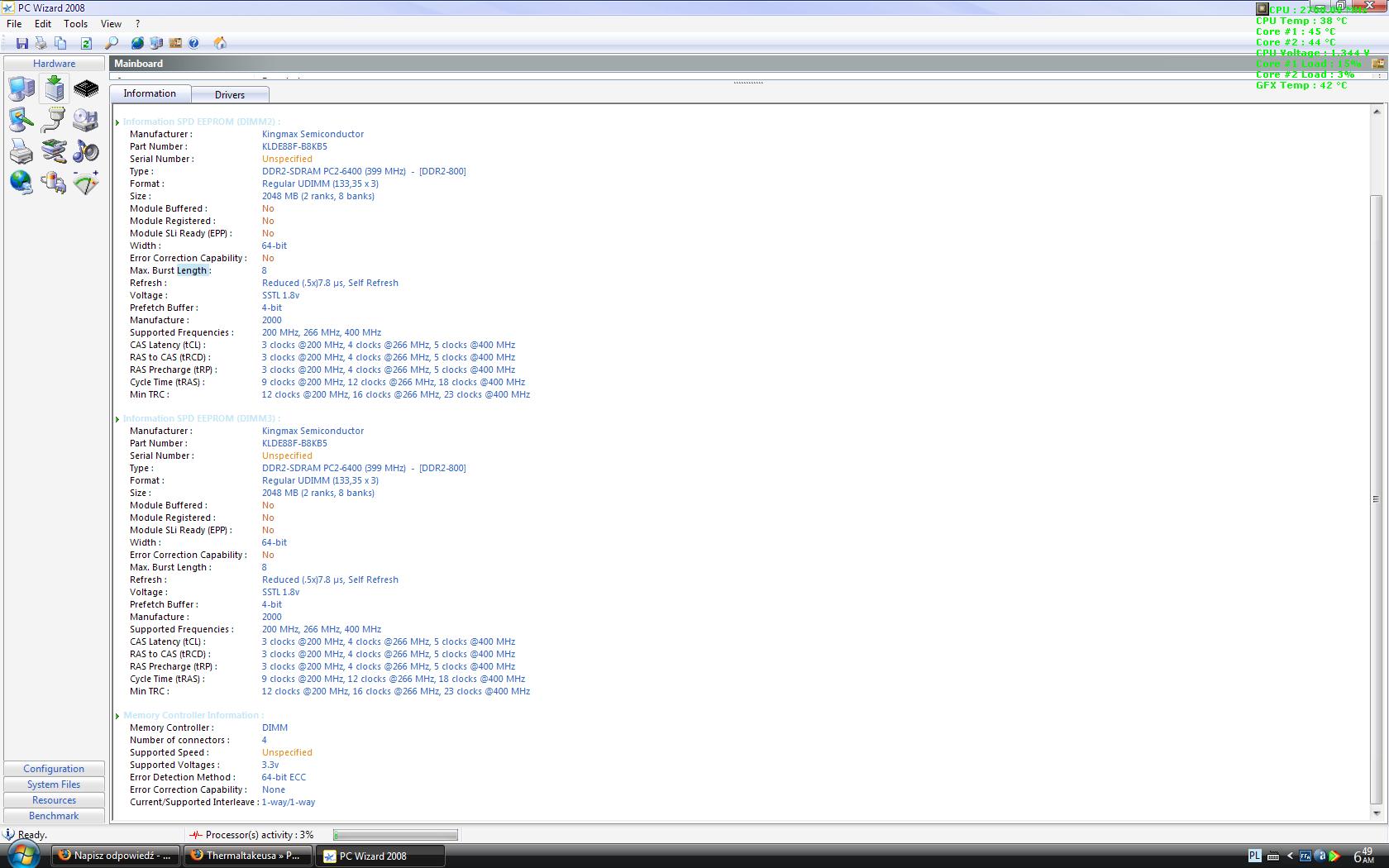This screenshot has width=1389, height=868.
Task: Open the Edit menu
Action: click(43, 24)
